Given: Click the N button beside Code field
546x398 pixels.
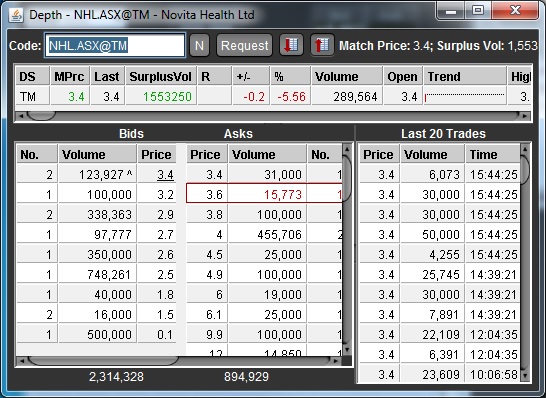Looking at the screenshot, I should [199, 45].
